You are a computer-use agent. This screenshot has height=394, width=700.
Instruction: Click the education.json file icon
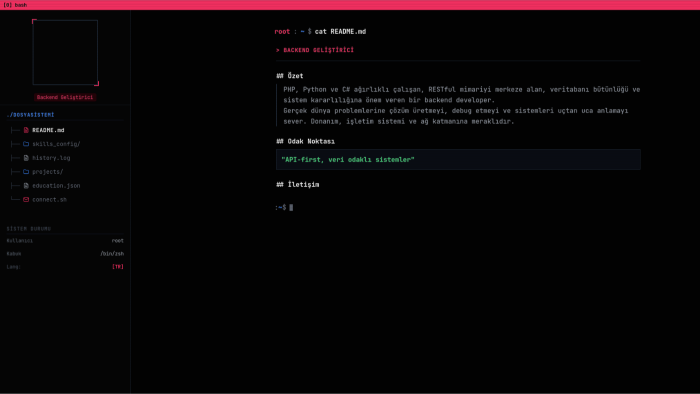click(x=26, y=186)
